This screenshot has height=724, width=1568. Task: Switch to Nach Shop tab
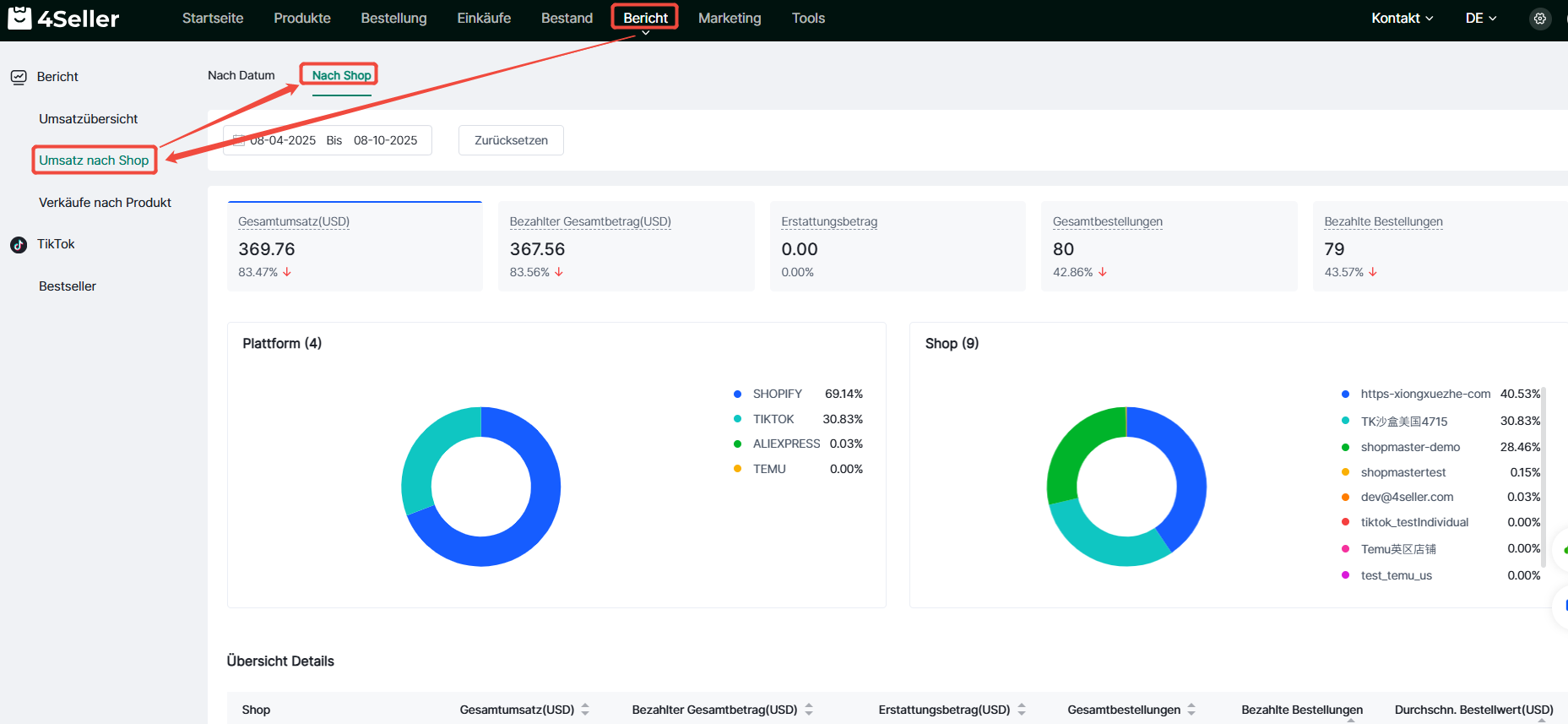point(341,75)
